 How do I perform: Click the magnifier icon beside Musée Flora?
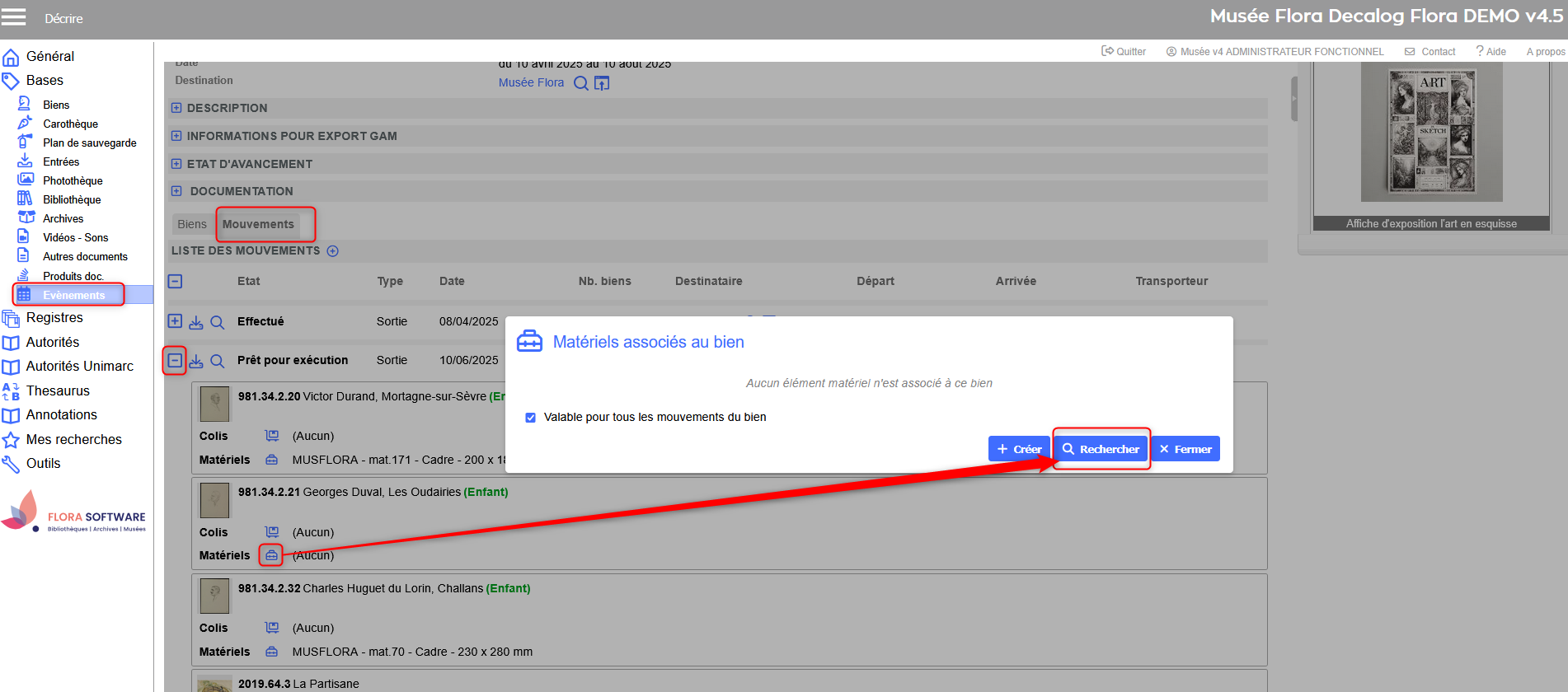(581, 83)
